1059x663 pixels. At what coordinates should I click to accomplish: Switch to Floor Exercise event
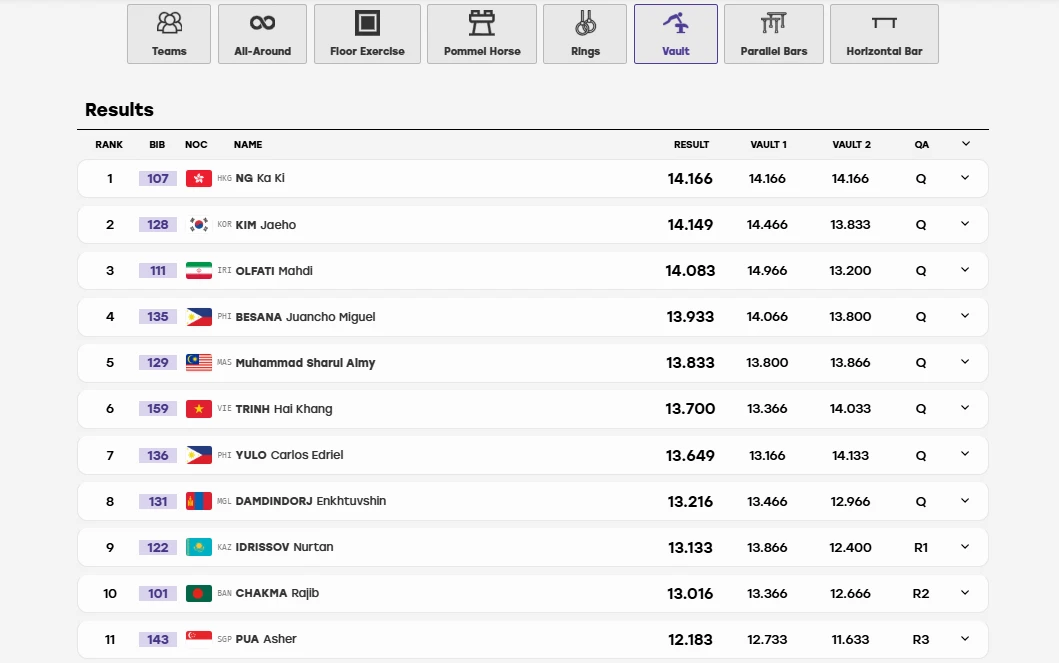(367, 34)
